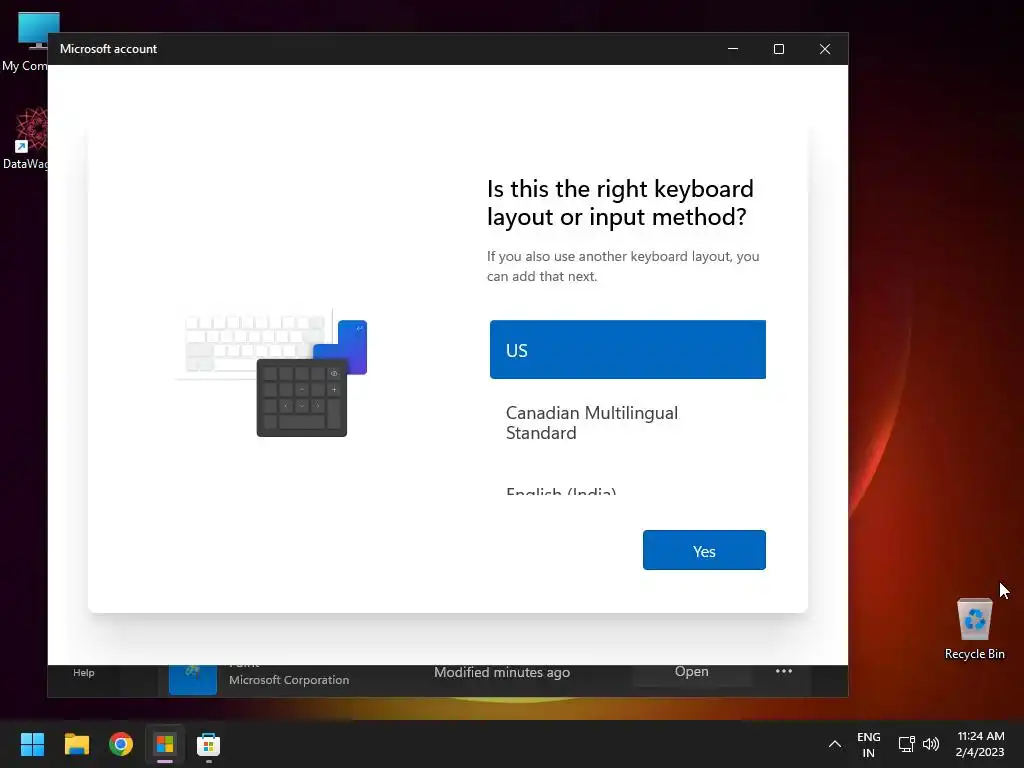The image size is (1024, 768).
Task: Minimize the Microsoft account window
Action: pos(733,49)
